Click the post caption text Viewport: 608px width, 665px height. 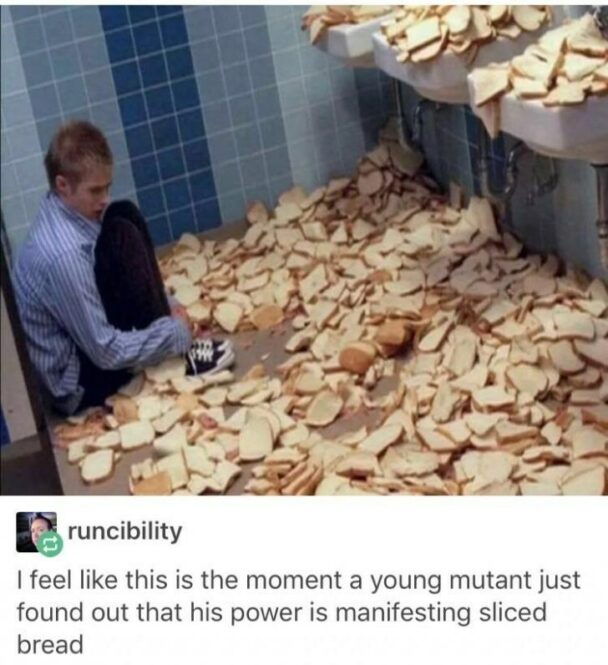[x=298, y=612]
